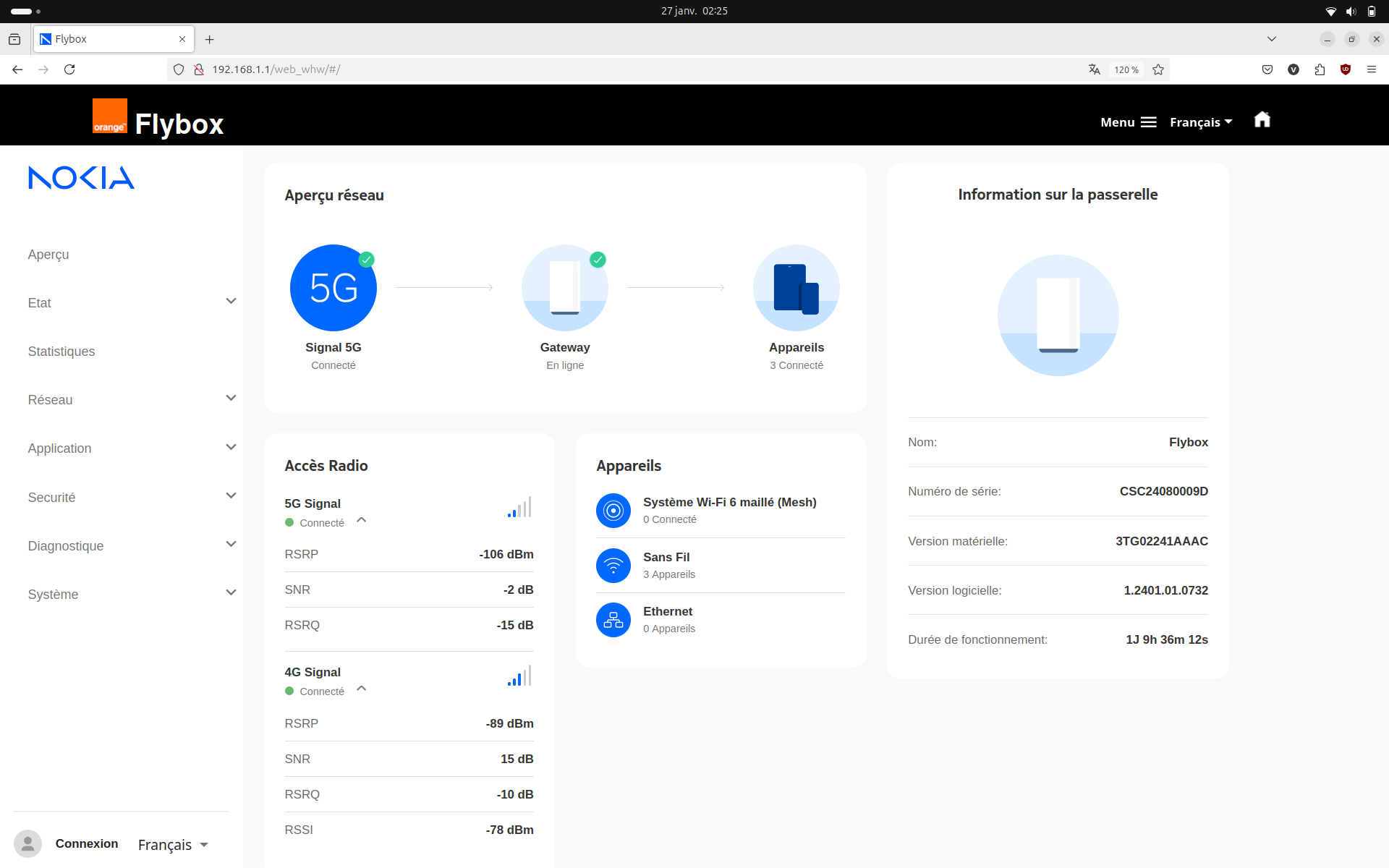Screen dimensions: 1389x868
Task: Open recent browsing tab overview icon
Action: 14,39
